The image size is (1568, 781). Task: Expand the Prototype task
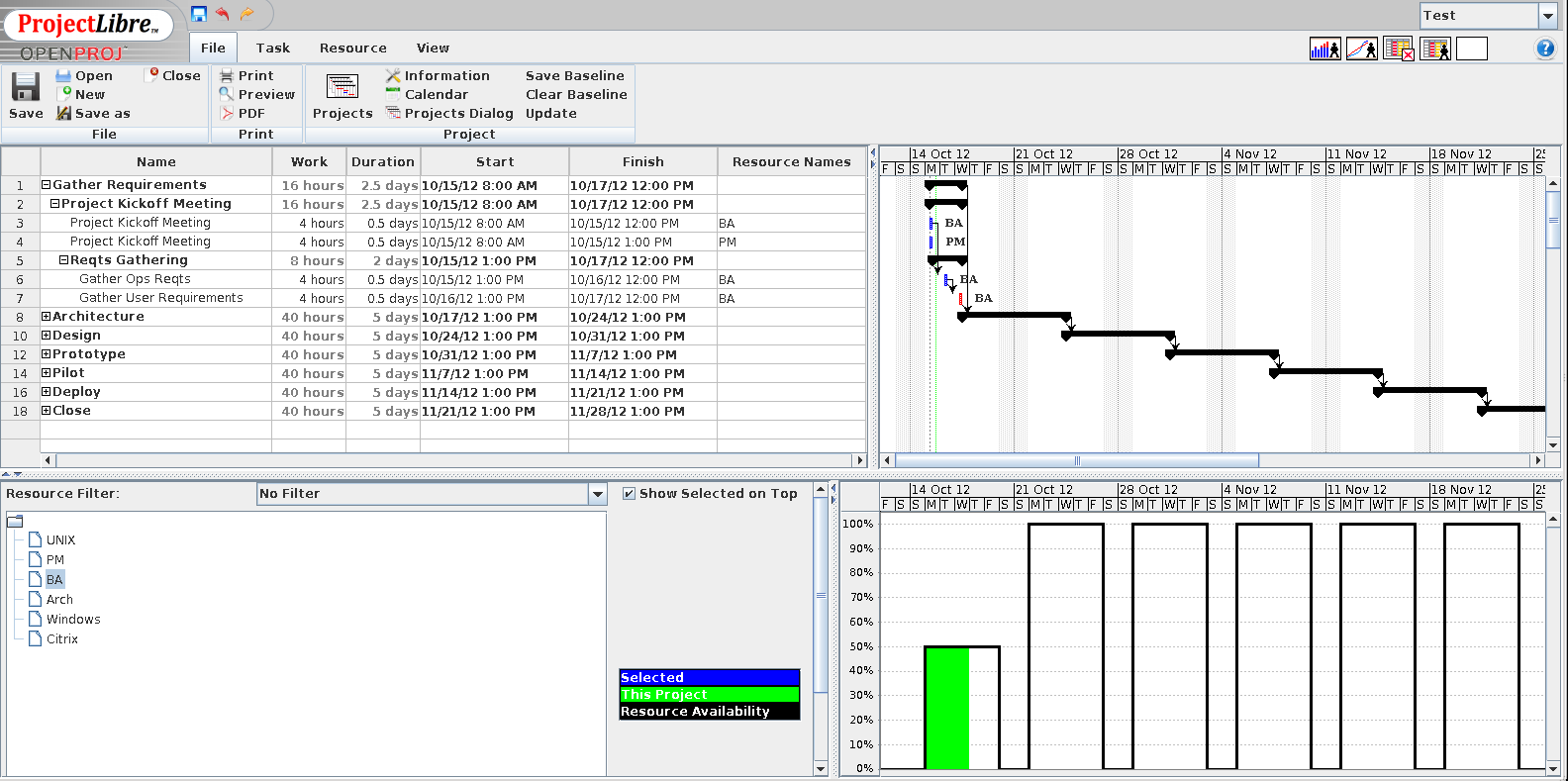pos(46,353)
